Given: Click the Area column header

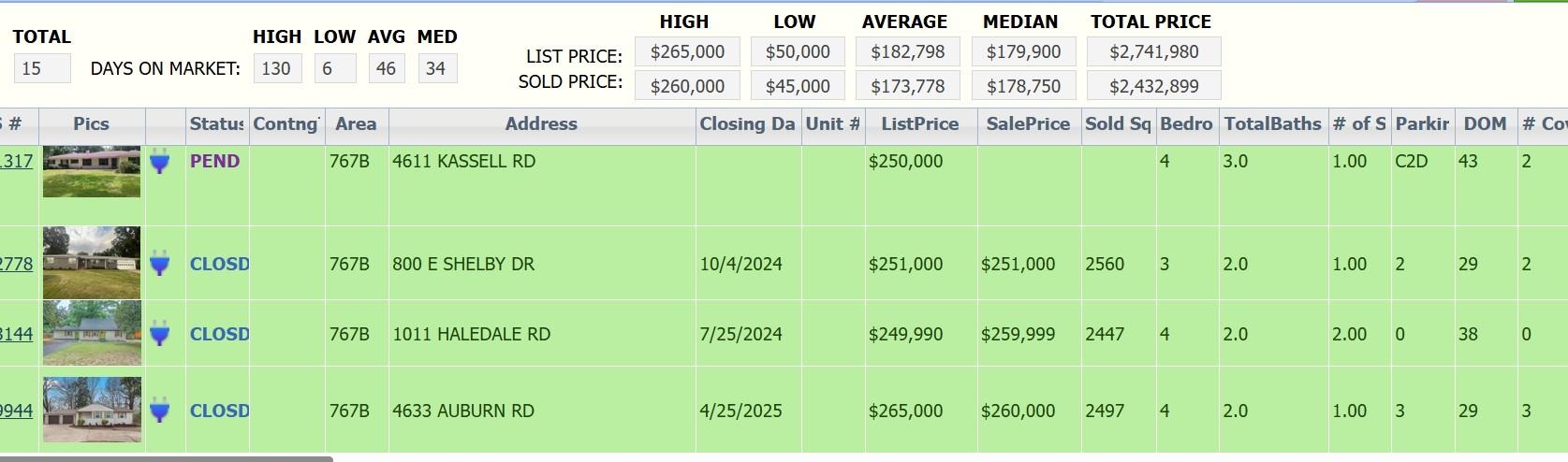Looking at the screenshot, I should (x=357, y=124).
